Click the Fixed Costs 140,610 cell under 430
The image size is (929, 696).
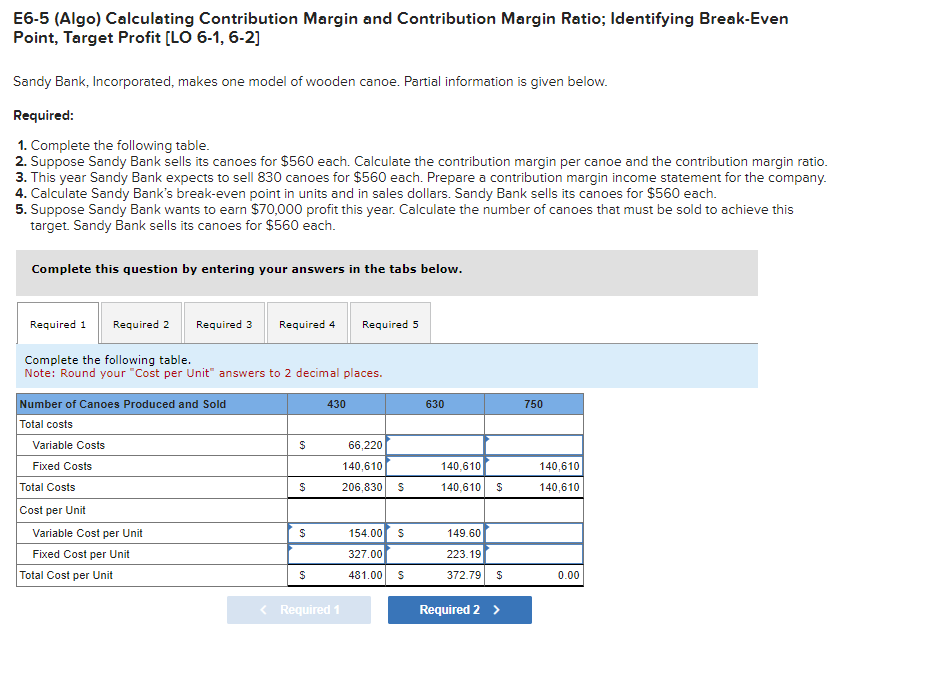[x=335, y=466]
